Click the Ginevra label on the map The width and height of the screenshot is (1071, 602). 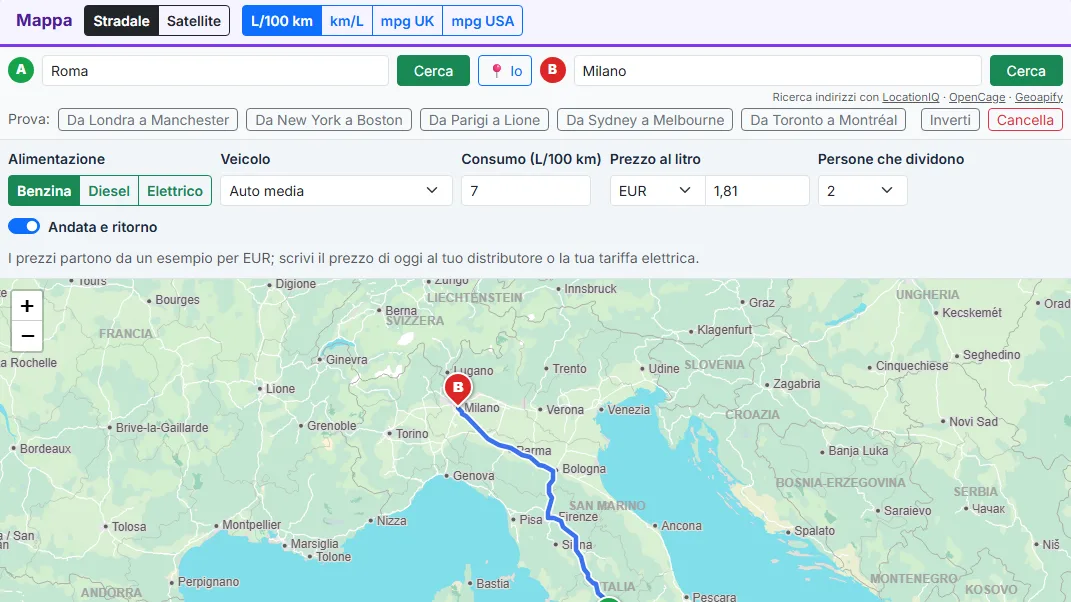pos(346,359)
